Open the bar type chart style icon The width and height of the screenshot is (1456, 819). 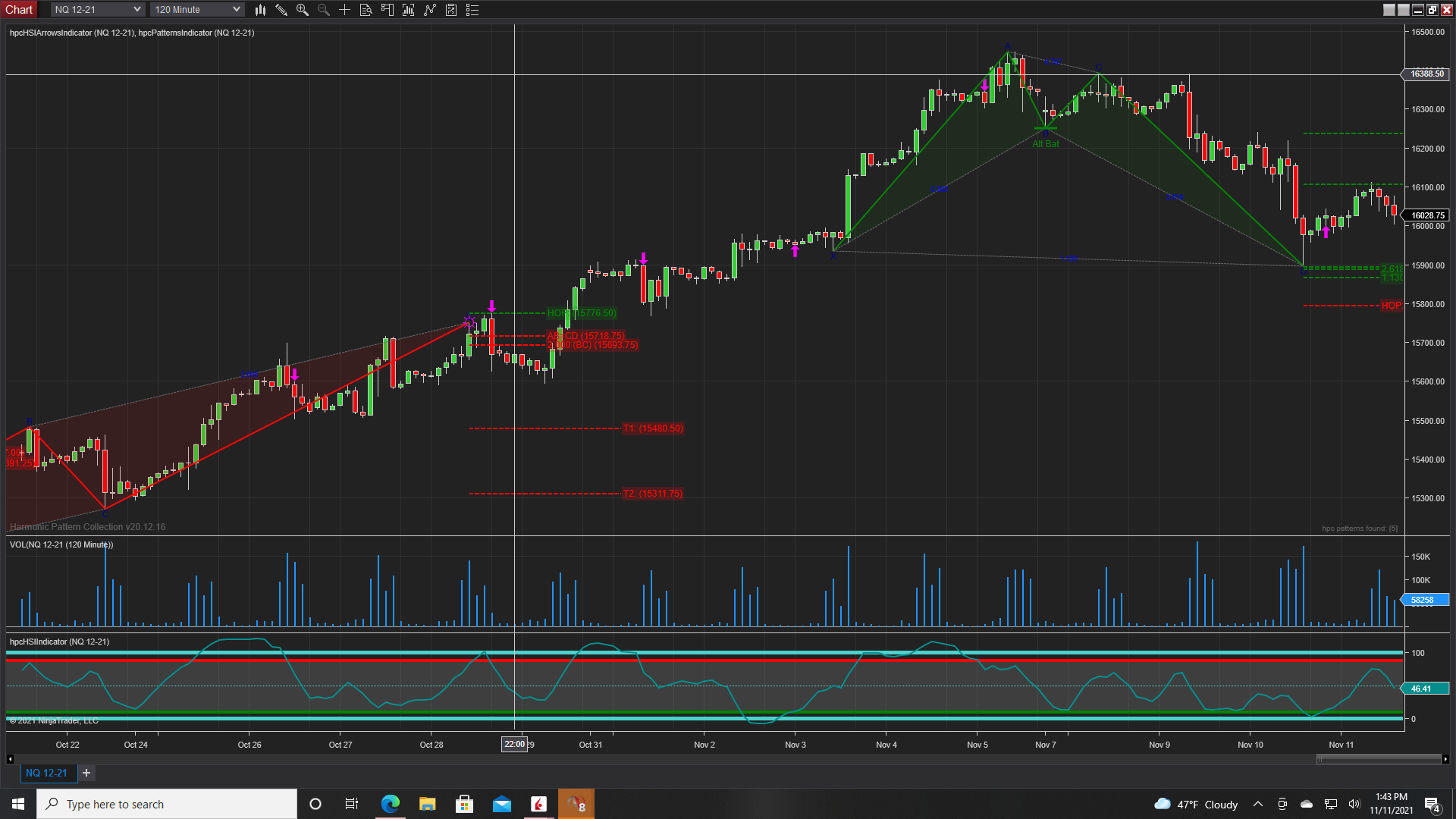point(260,10)
